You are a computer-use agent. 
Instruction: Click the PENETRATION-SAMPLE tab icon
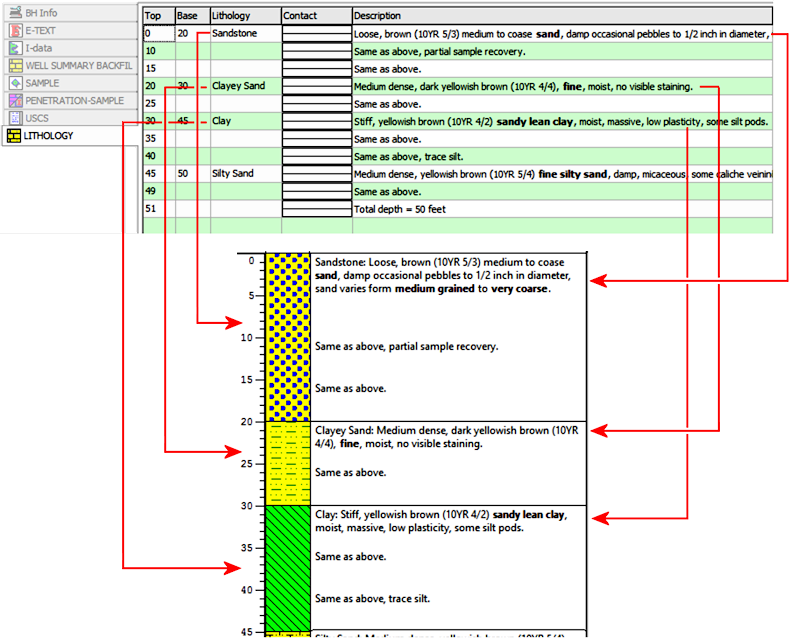pyautogui.click(x=15, y=101)
